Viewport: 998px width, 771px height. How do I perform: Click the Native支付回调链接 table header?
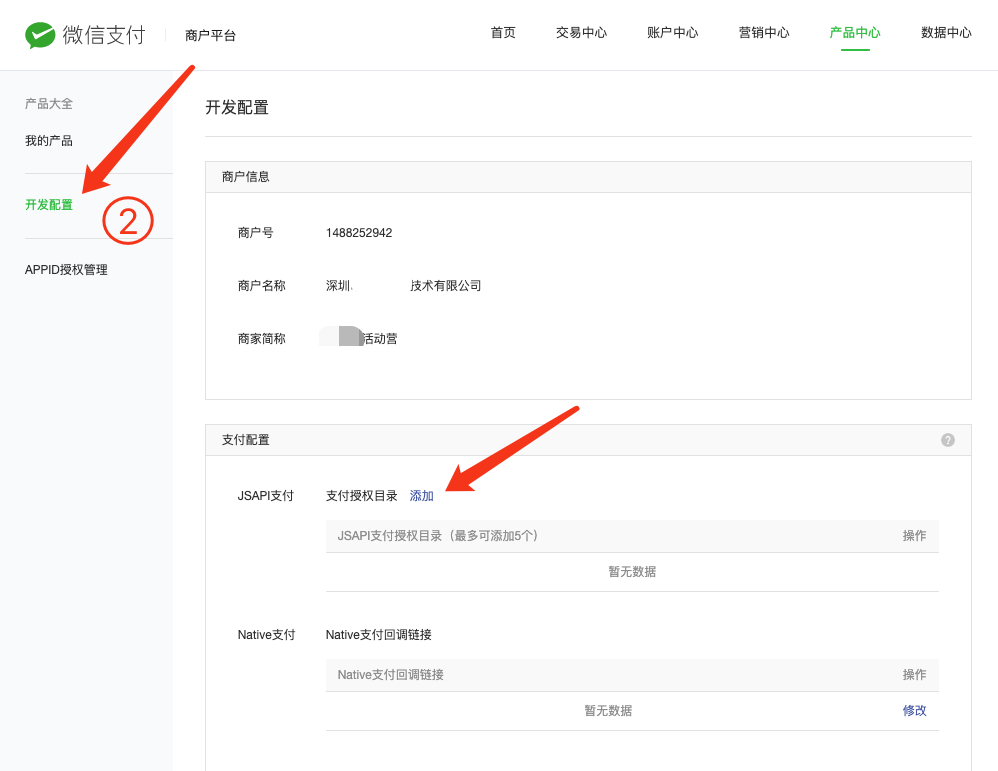(391, 675)
